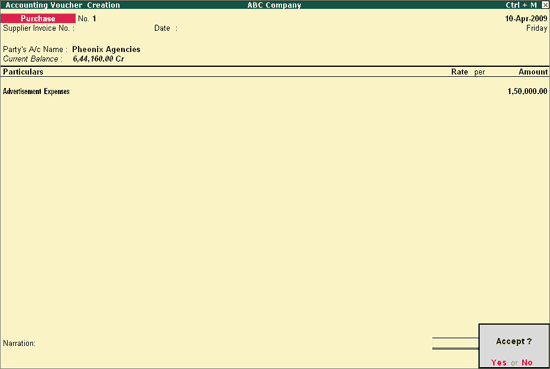The height and width of the screenshot is (369, 550).
Task: Click the voucher date 10-Apr-2009
Action: (526, 19)
